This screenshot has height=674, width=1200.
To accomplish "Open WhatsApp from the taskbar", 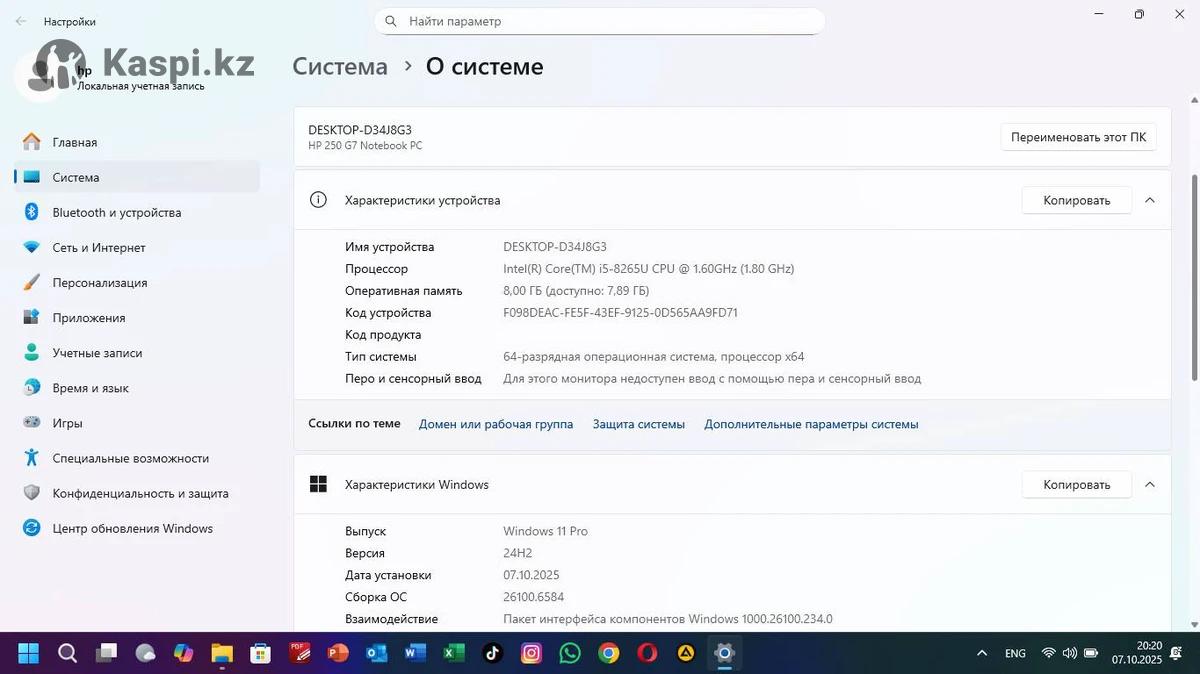I will pos(570,653).
